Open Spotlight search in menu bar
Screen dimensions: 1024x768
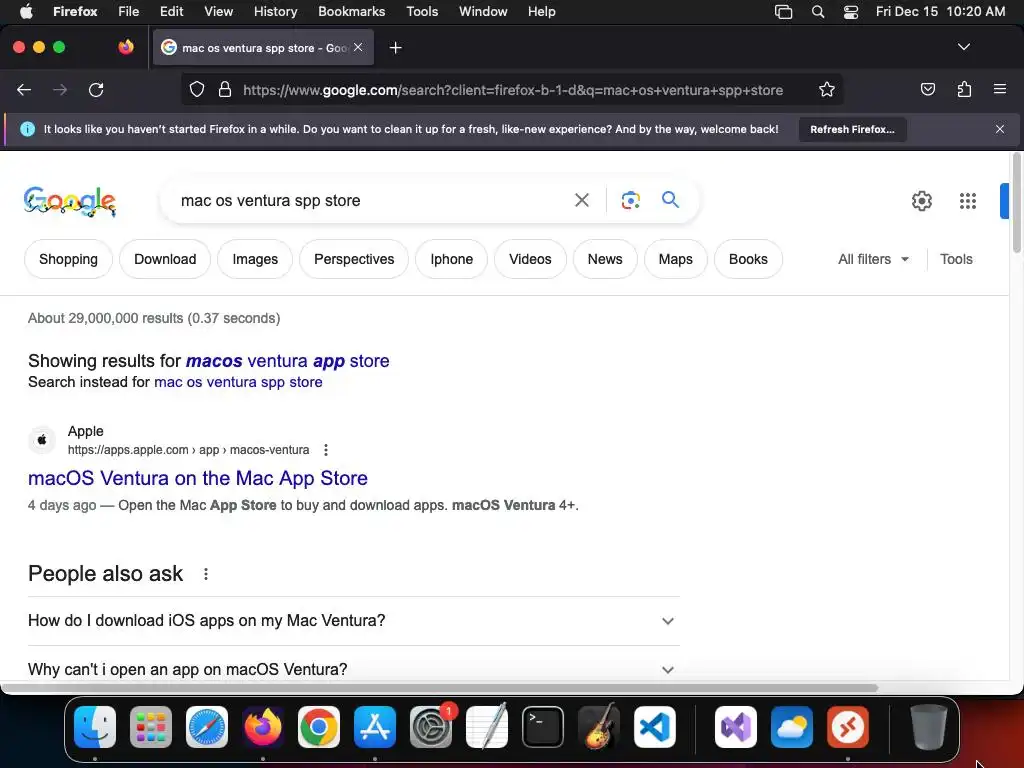[x=818, y=12]
